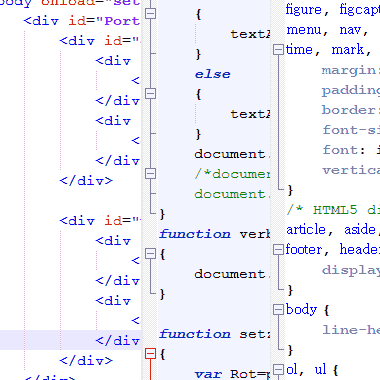Collapse the function verk body fold marker

click(151, 253)
